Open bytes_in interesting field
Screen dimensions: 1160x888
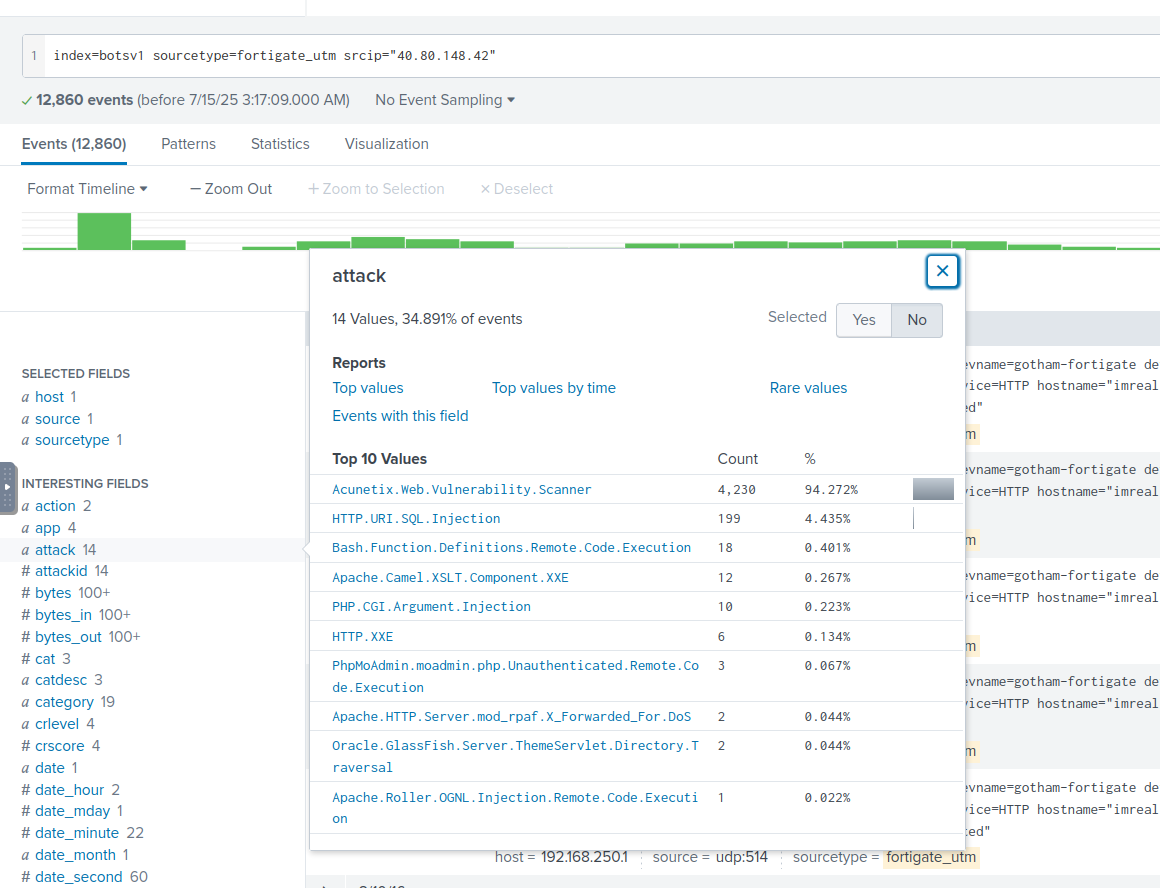click(x=64, y=614)
